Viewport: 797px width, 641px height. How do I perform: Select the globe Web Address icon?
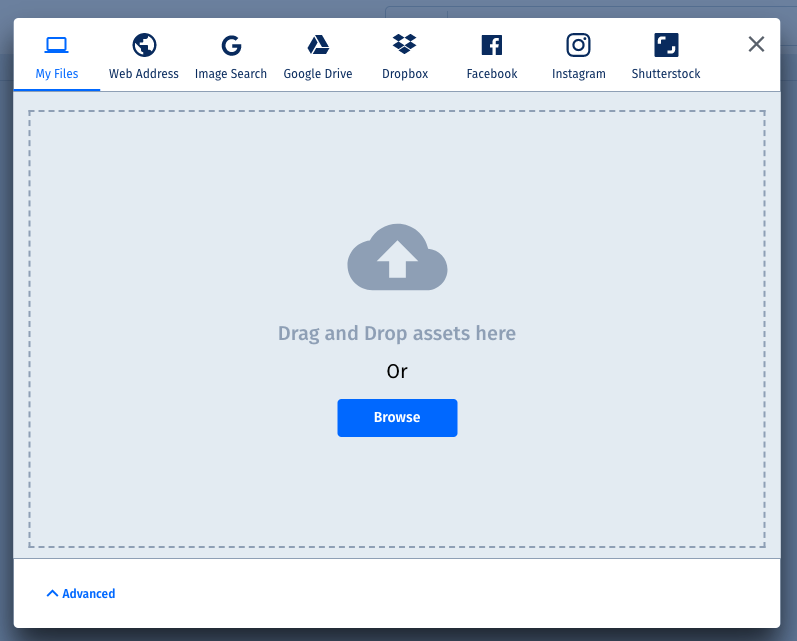pos(144,45)
